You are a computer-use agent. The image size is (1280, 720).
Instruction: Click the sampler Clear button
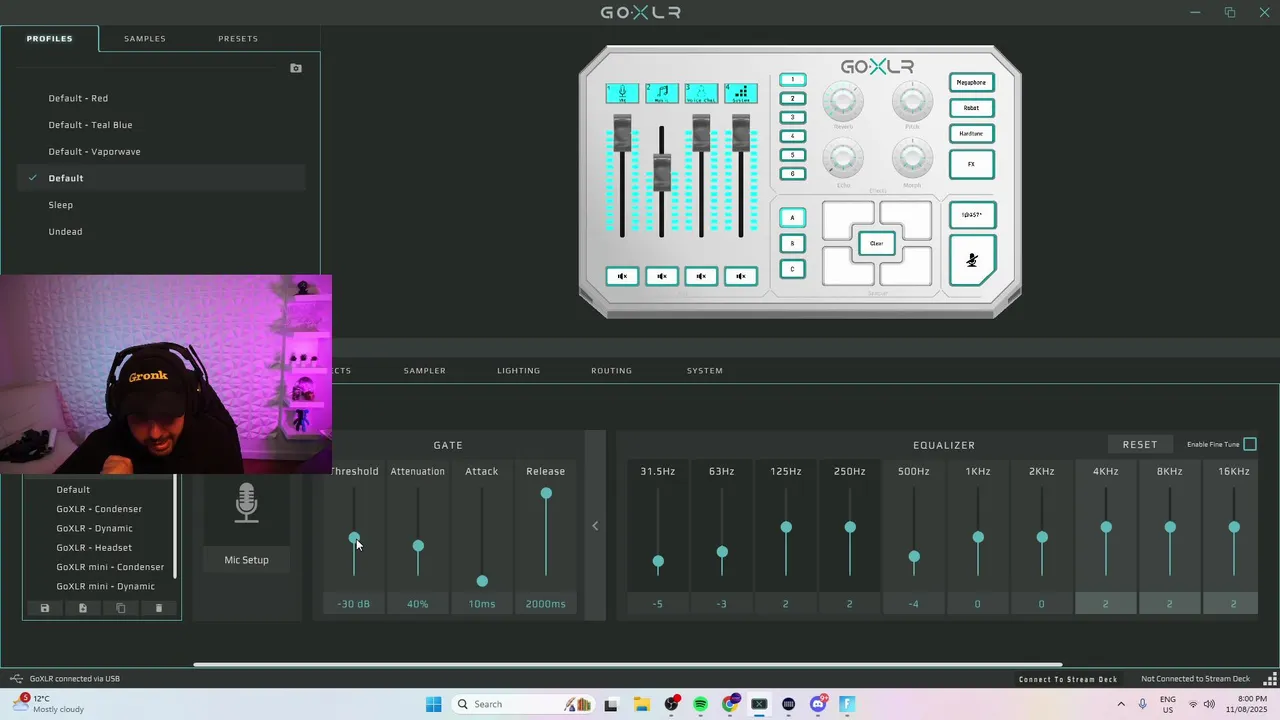[876, 243]
